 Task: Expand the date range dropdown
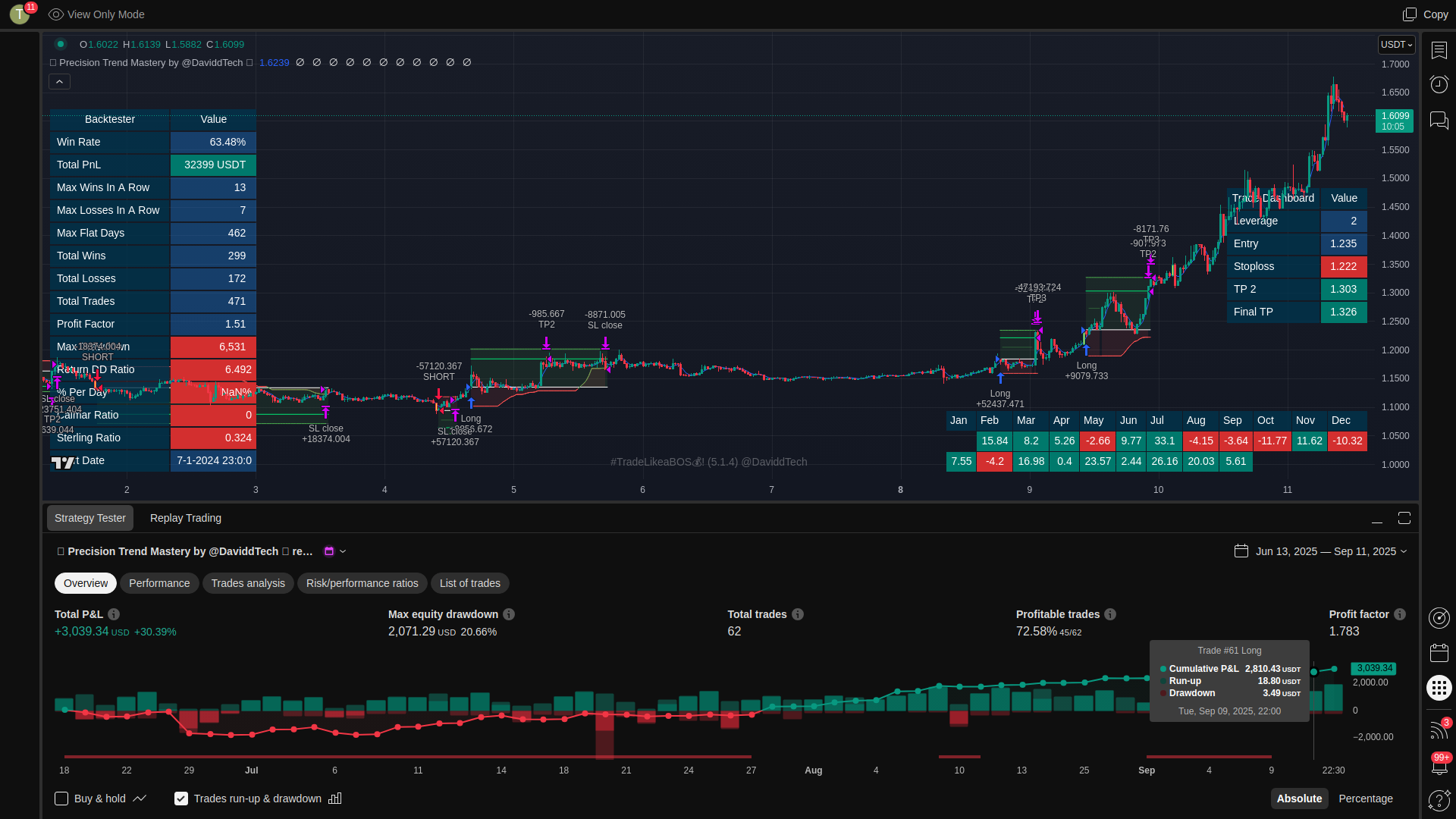(x=1403, y=551)
